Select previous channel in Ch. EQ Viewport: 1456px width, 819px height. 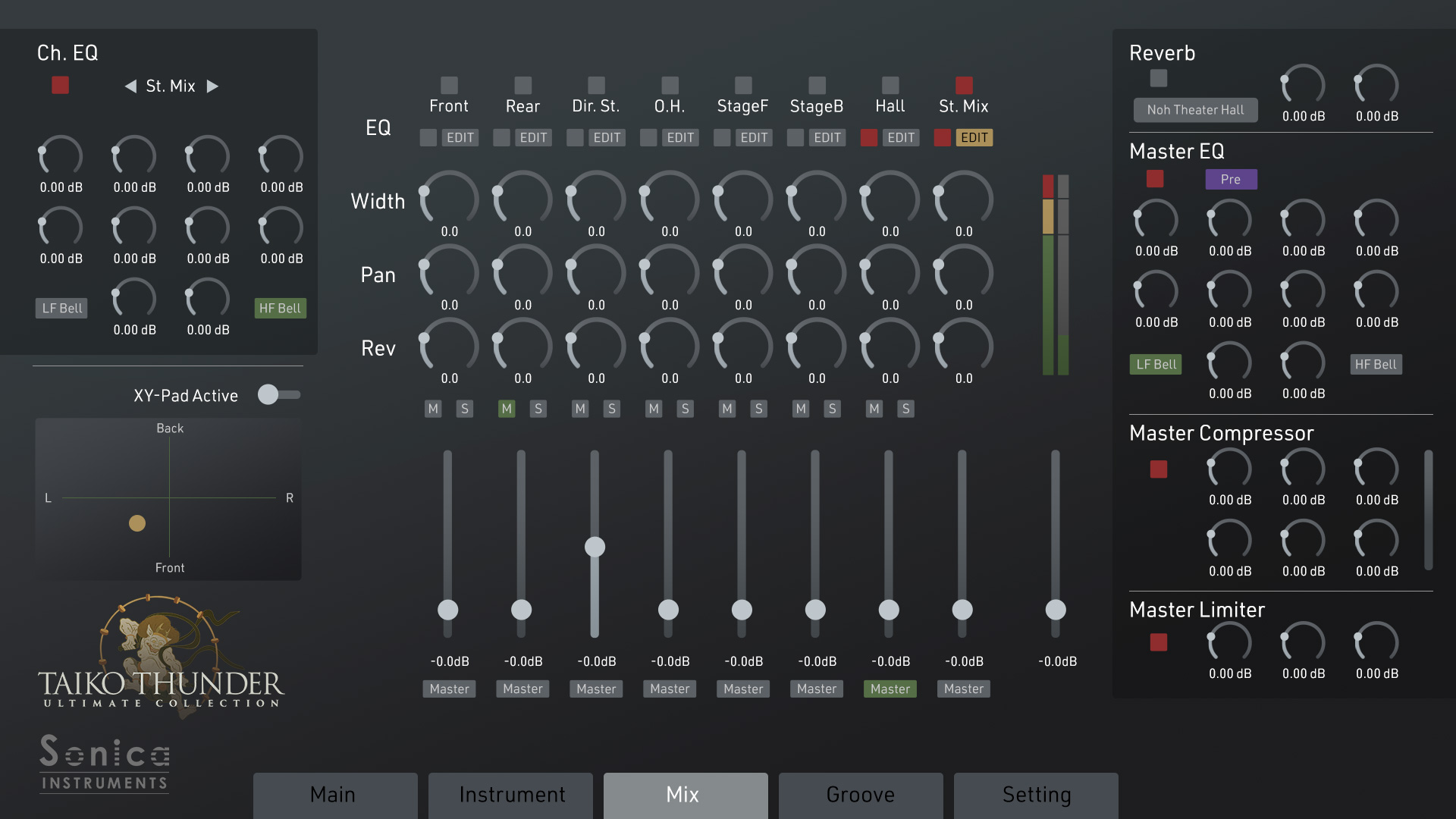[x=130, y=86]
